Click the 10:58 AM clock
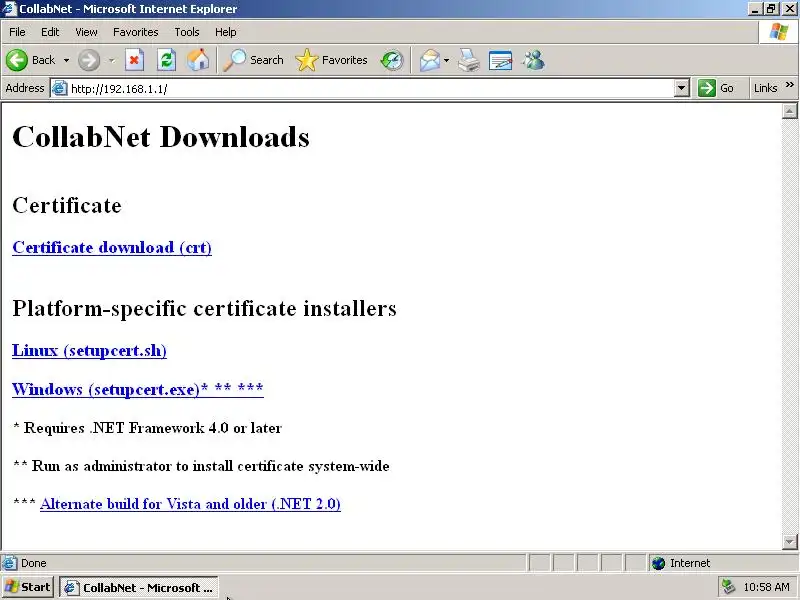The image size is (800, 600). pyautogui.click(x=766, y=587)
